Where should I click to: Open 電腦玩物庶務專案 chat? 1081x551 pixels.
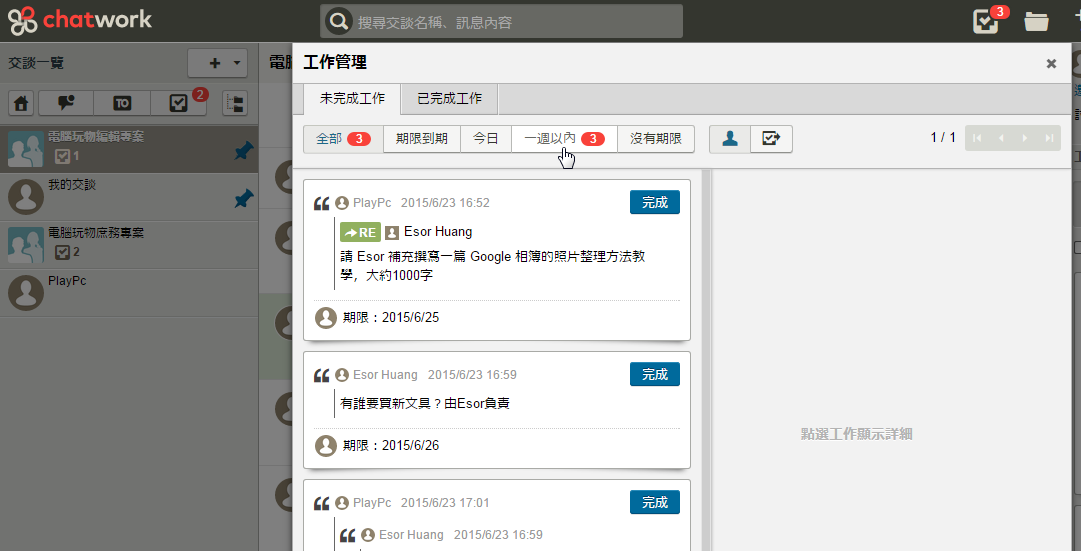129,245
